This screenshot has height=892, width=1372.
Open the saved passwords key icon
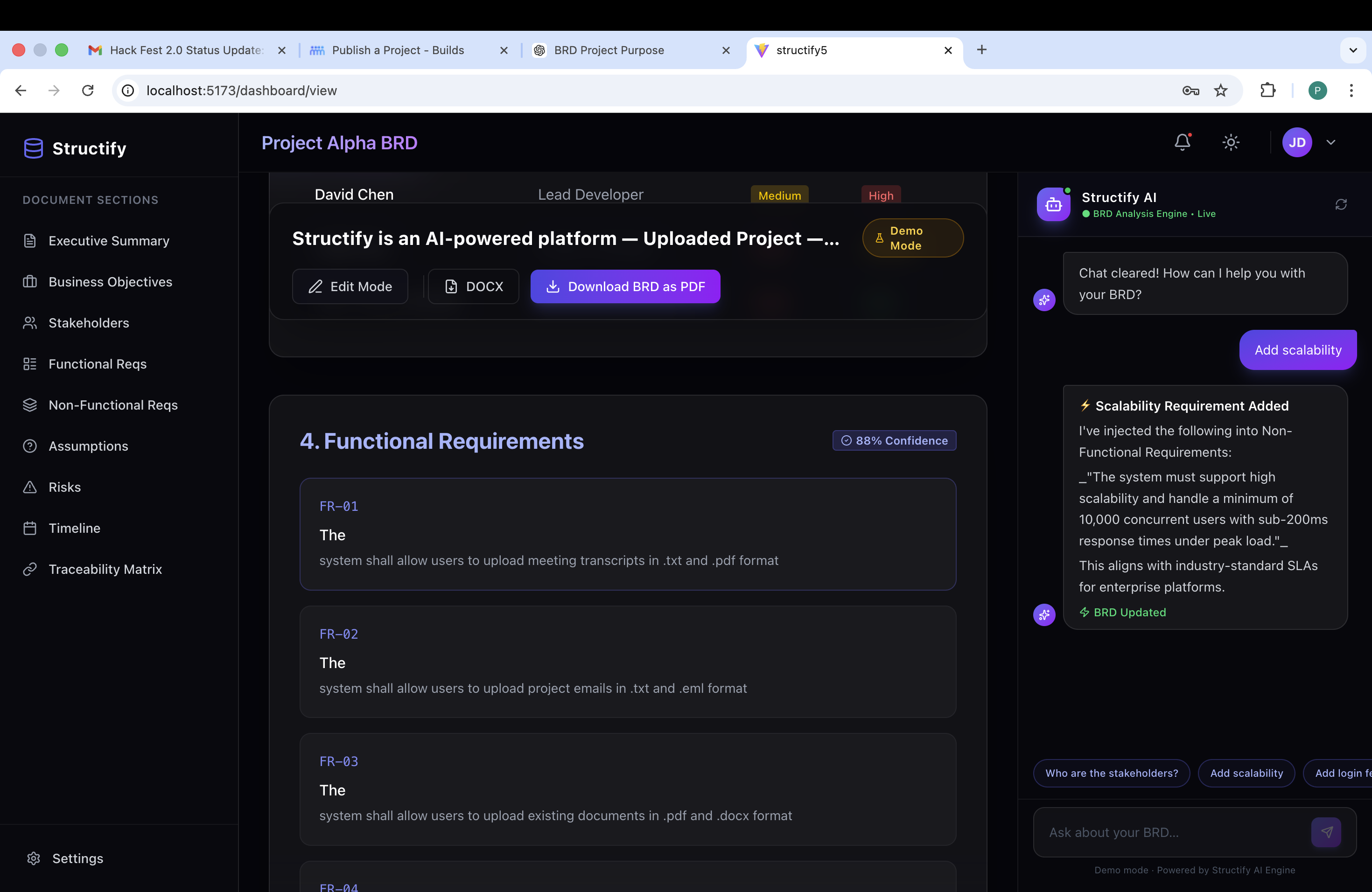(1190, 91)
